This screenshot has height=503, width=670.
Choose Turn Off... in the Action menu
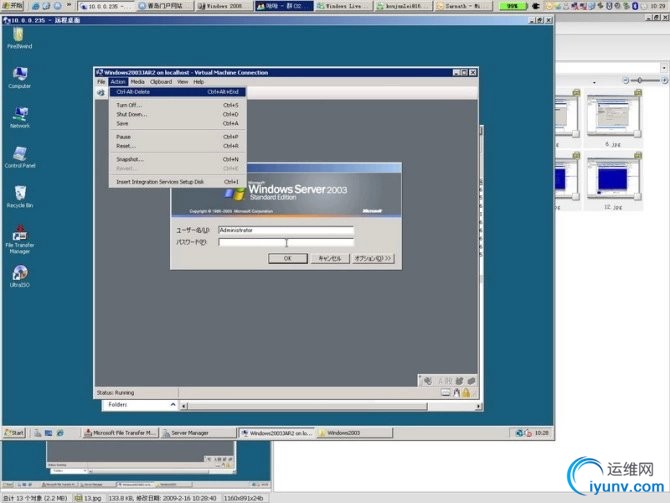tap(177, 105)
